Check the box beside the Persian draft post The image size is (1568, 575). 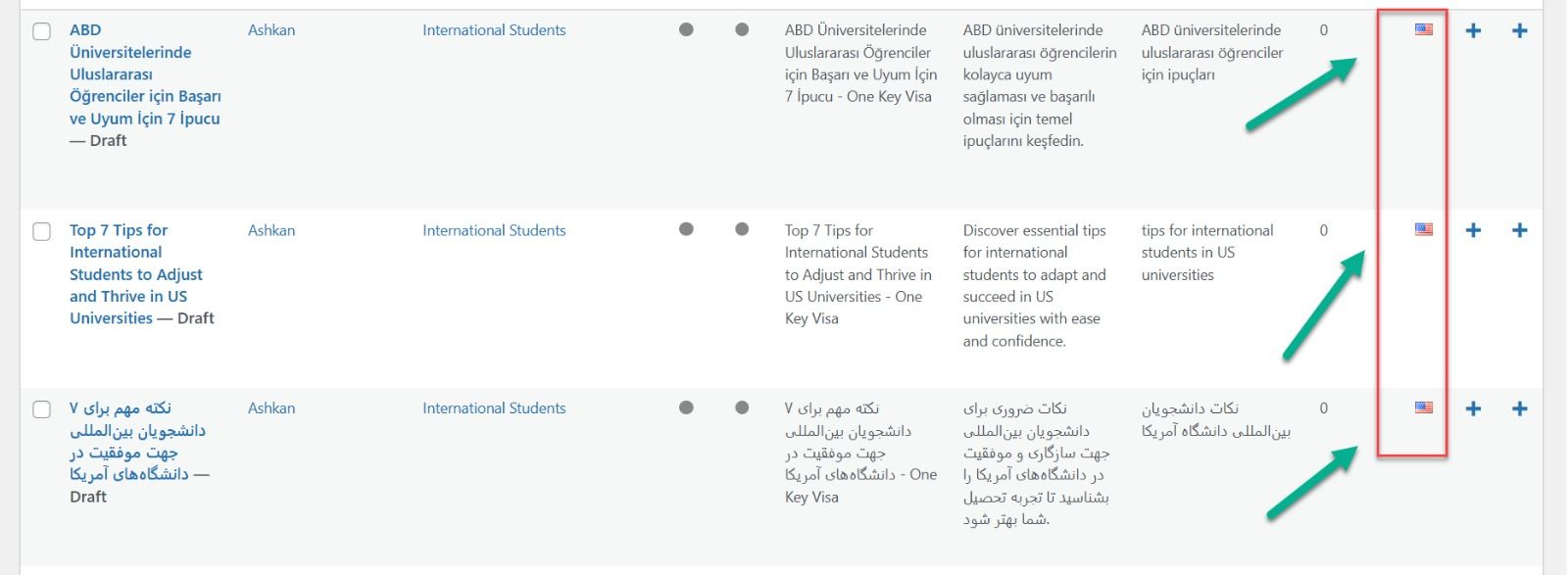[42, 409]
